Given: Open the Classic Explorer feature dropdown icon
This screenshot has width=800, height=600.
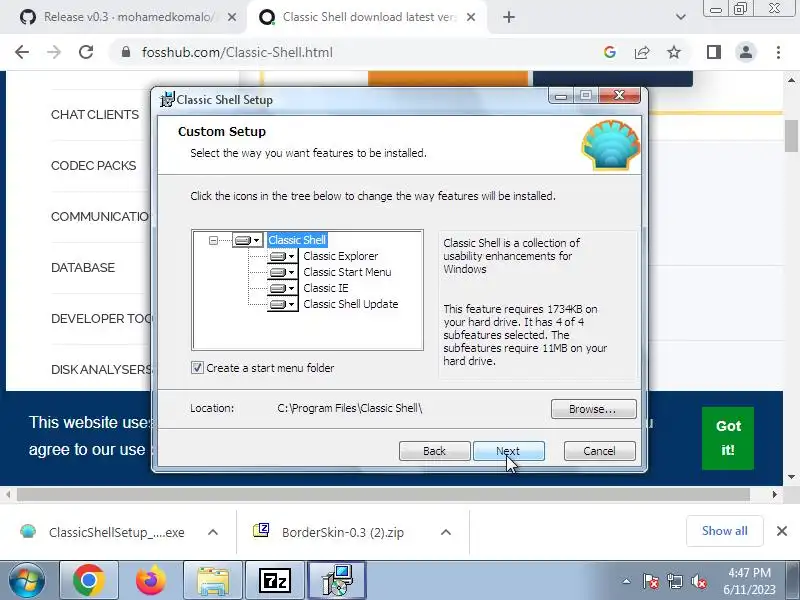Looking at the screenshot, I should click(x=283, y=256).
